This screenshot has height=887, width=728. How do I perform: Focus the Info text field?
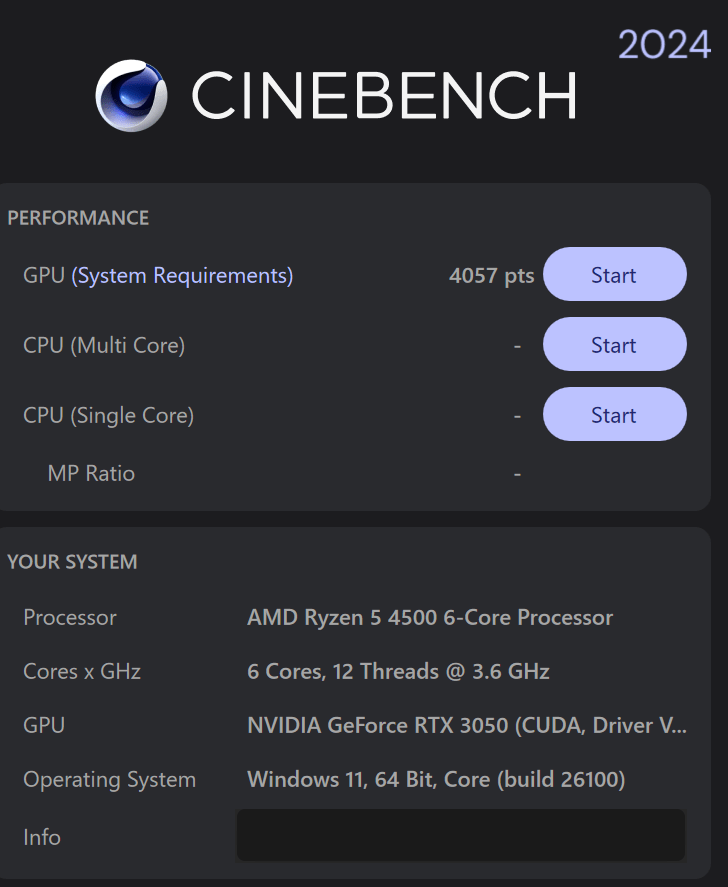[x=460, y=836]
